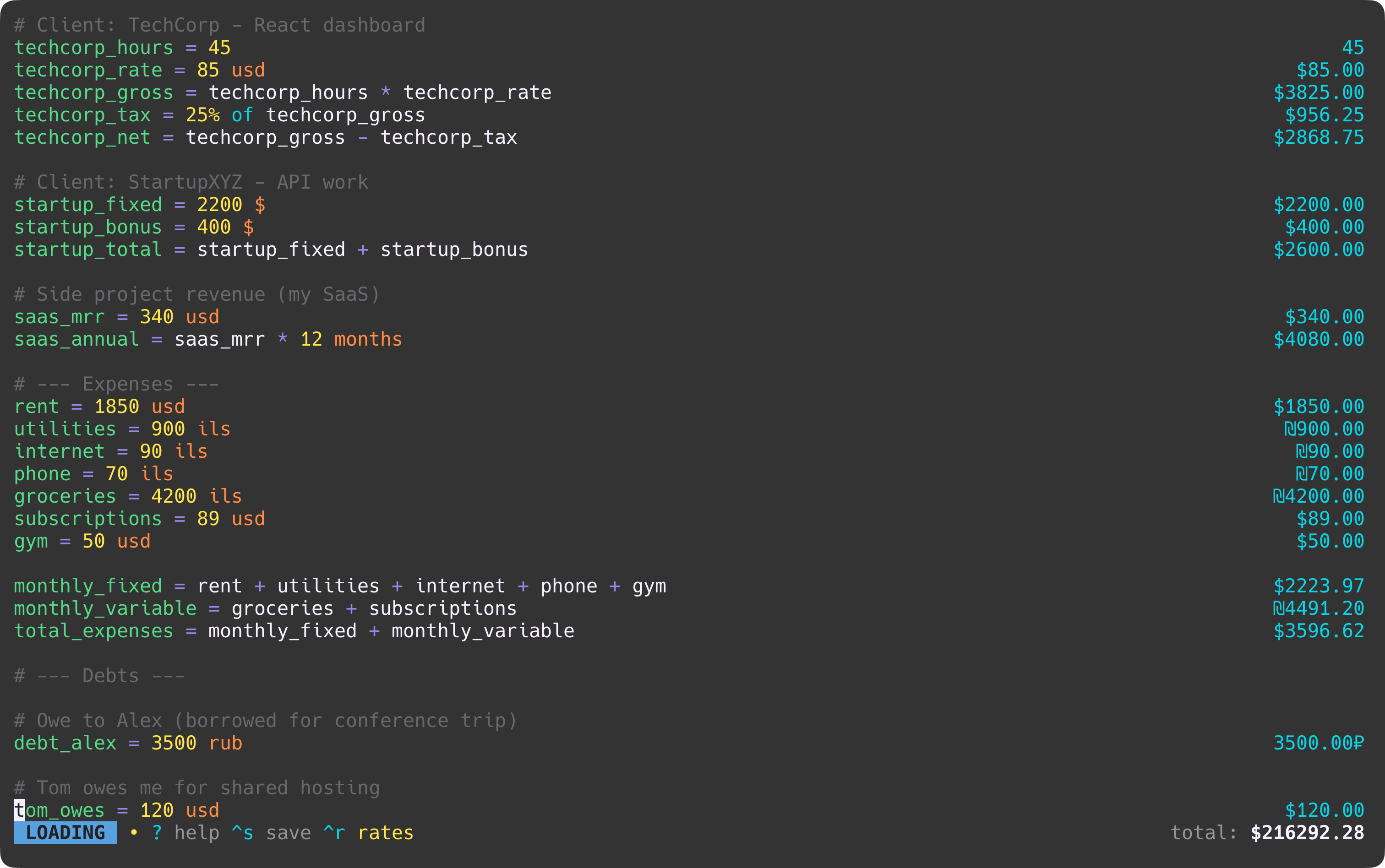Click the StartupXYZ client comment line
This screenshot has width=1385, height=868.
(x=191, y=183)
